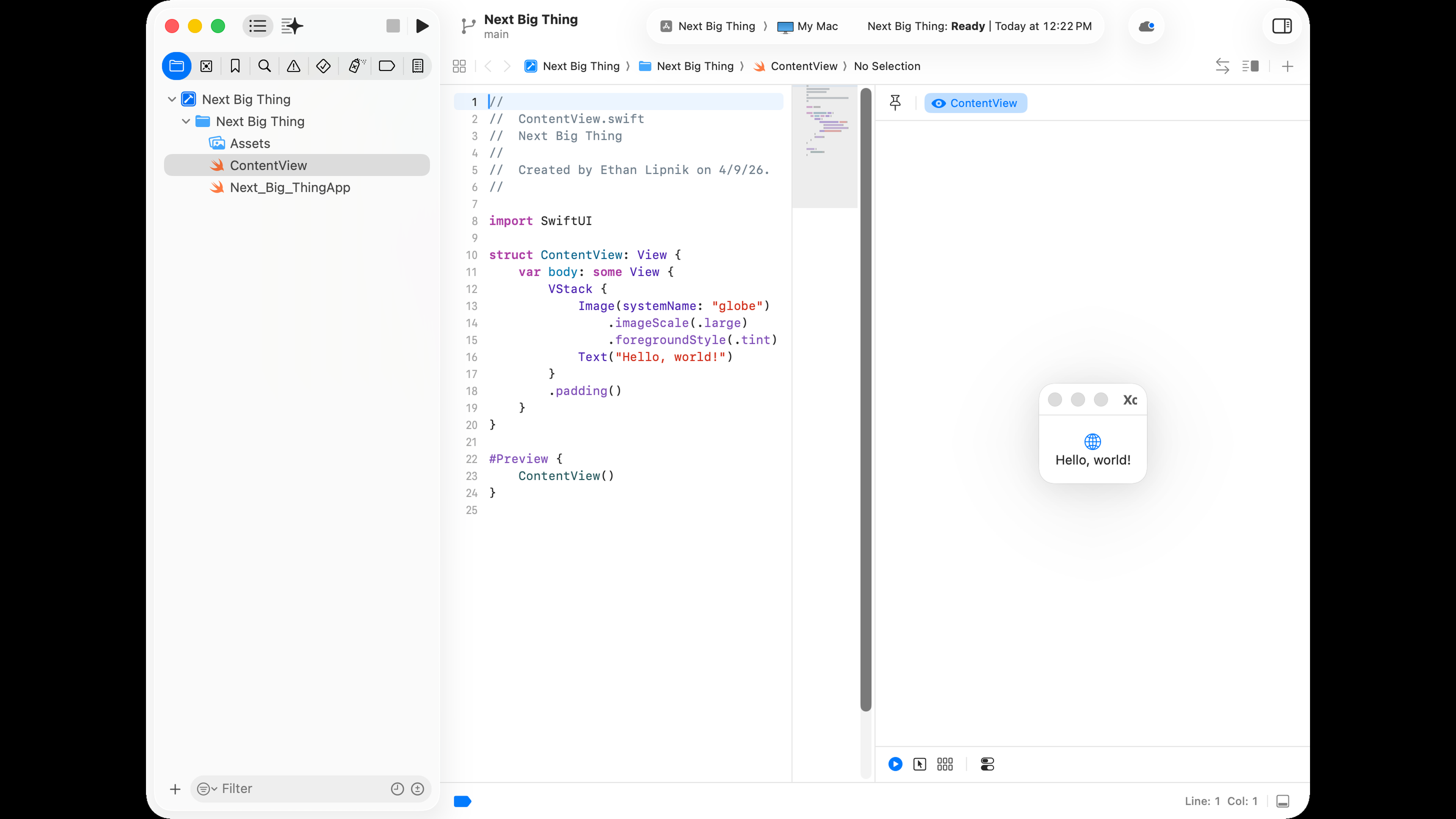Click the Stop button in toolbar

coord(393,26)
